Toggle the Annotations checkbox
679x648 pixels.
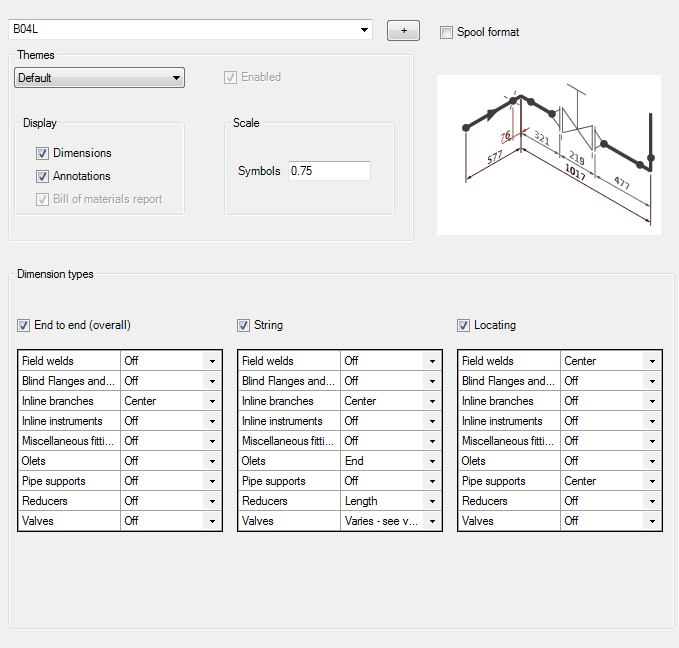coord(43,176)
